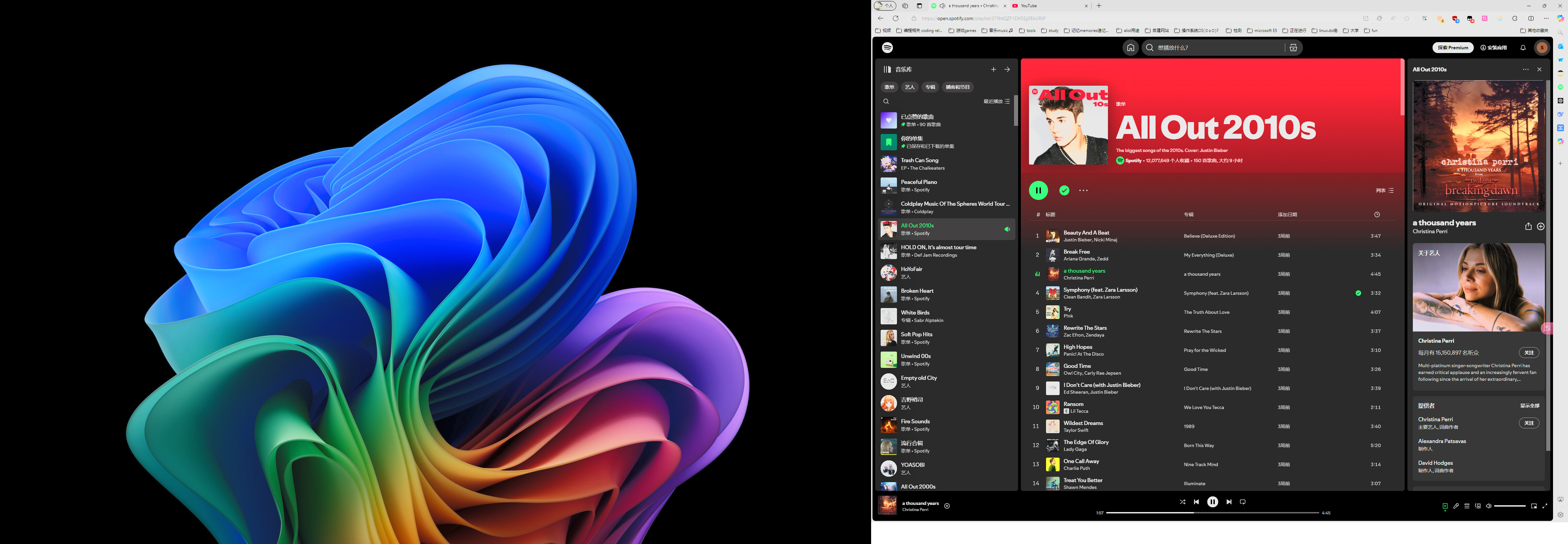This screenshot has height=544, width=1568.
Task: Open more options dots in All Out 2010s panel
Action: point(1525,69)
